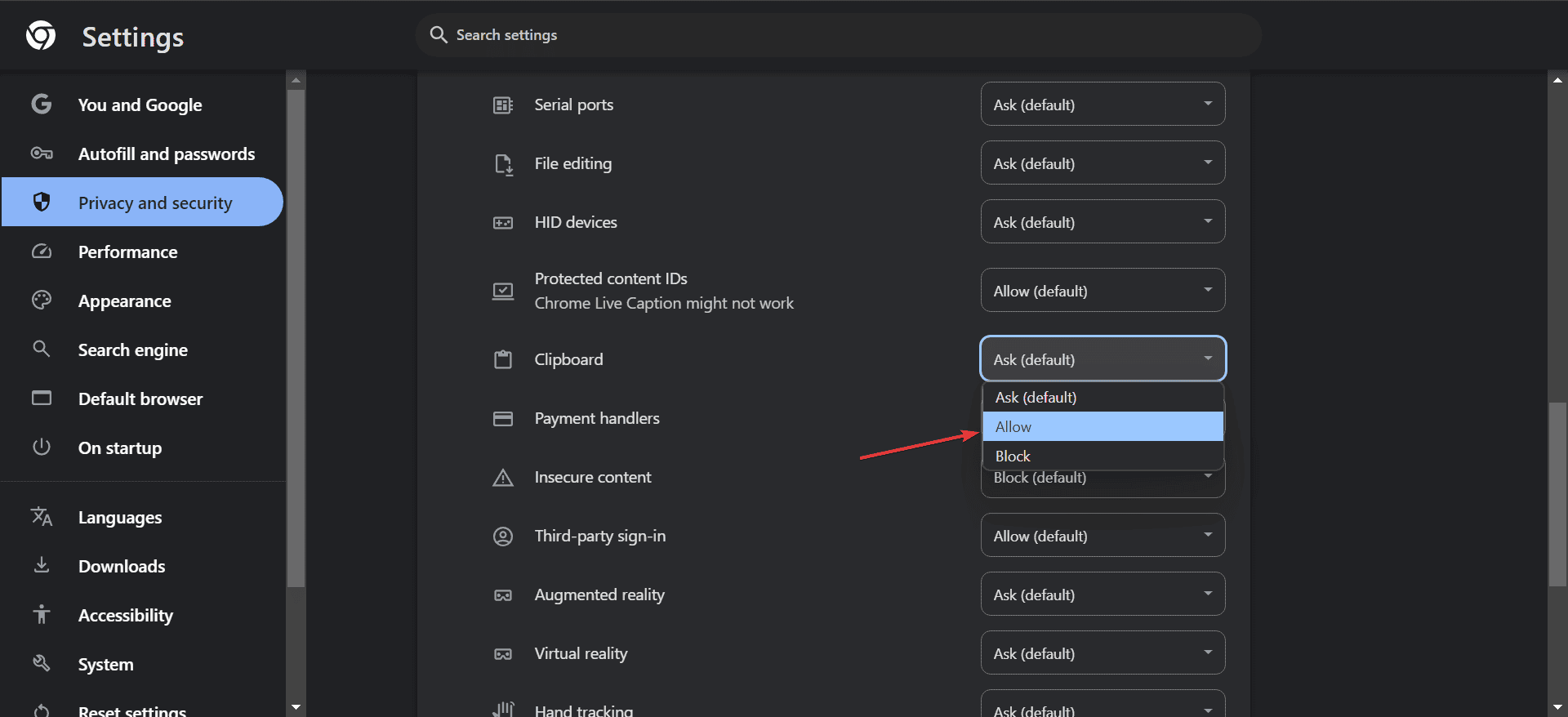1568x717 pixels.
Task: Click the main page scrollbar thumb
Action: tap(1557, 494)
